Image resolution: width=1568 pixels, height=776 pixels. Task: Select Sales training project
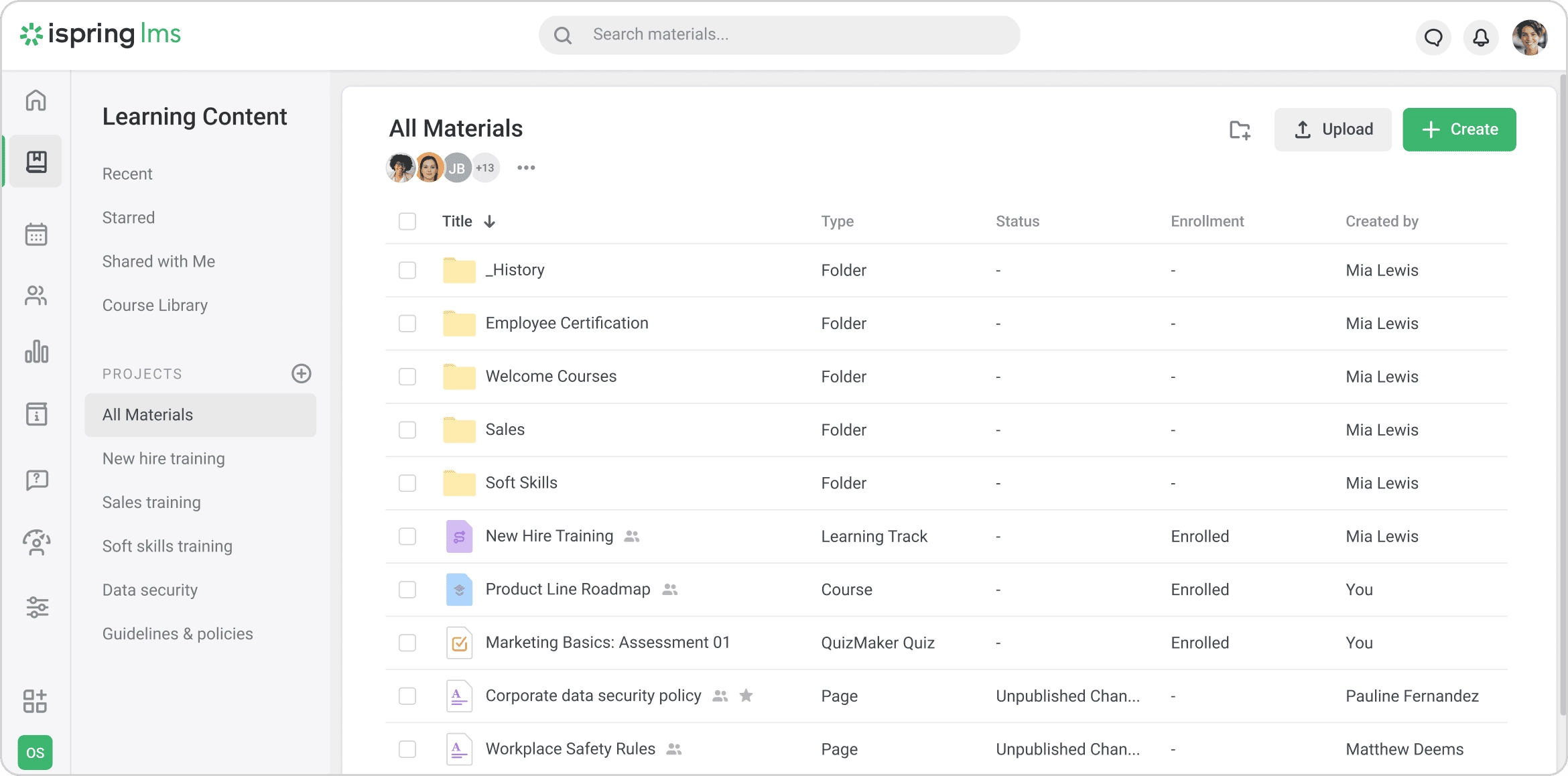click(151, 503)
